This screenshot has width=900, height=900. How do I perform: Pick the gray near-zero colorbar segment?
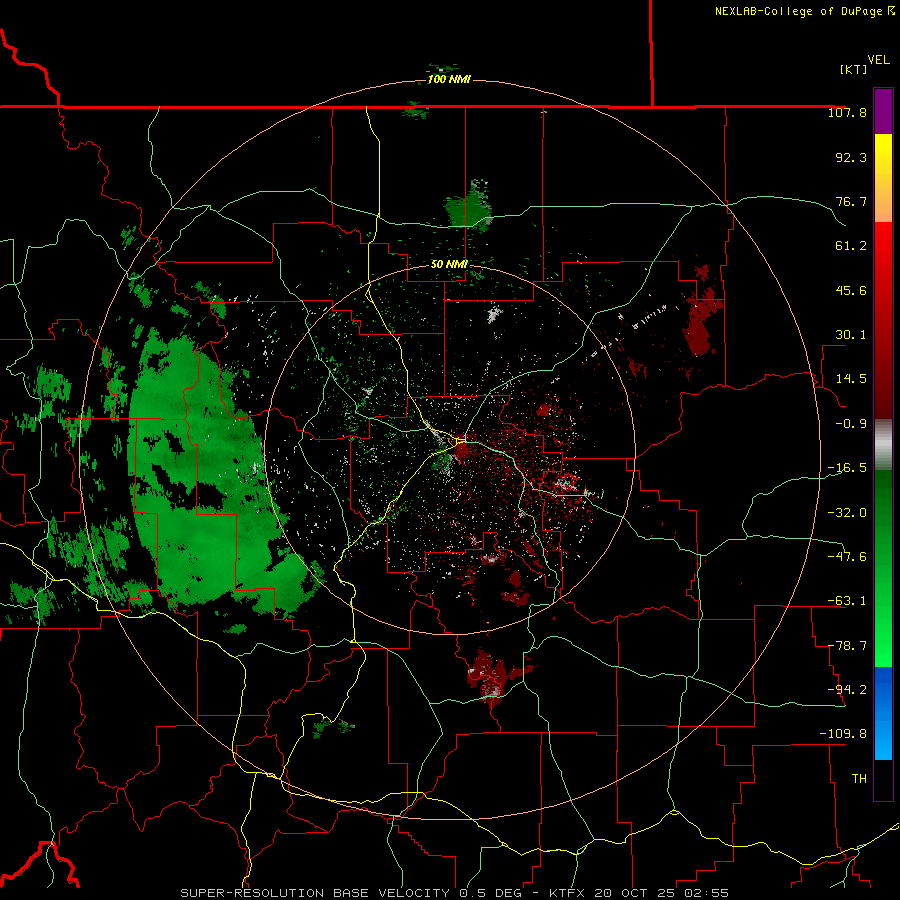pos(883,445)
